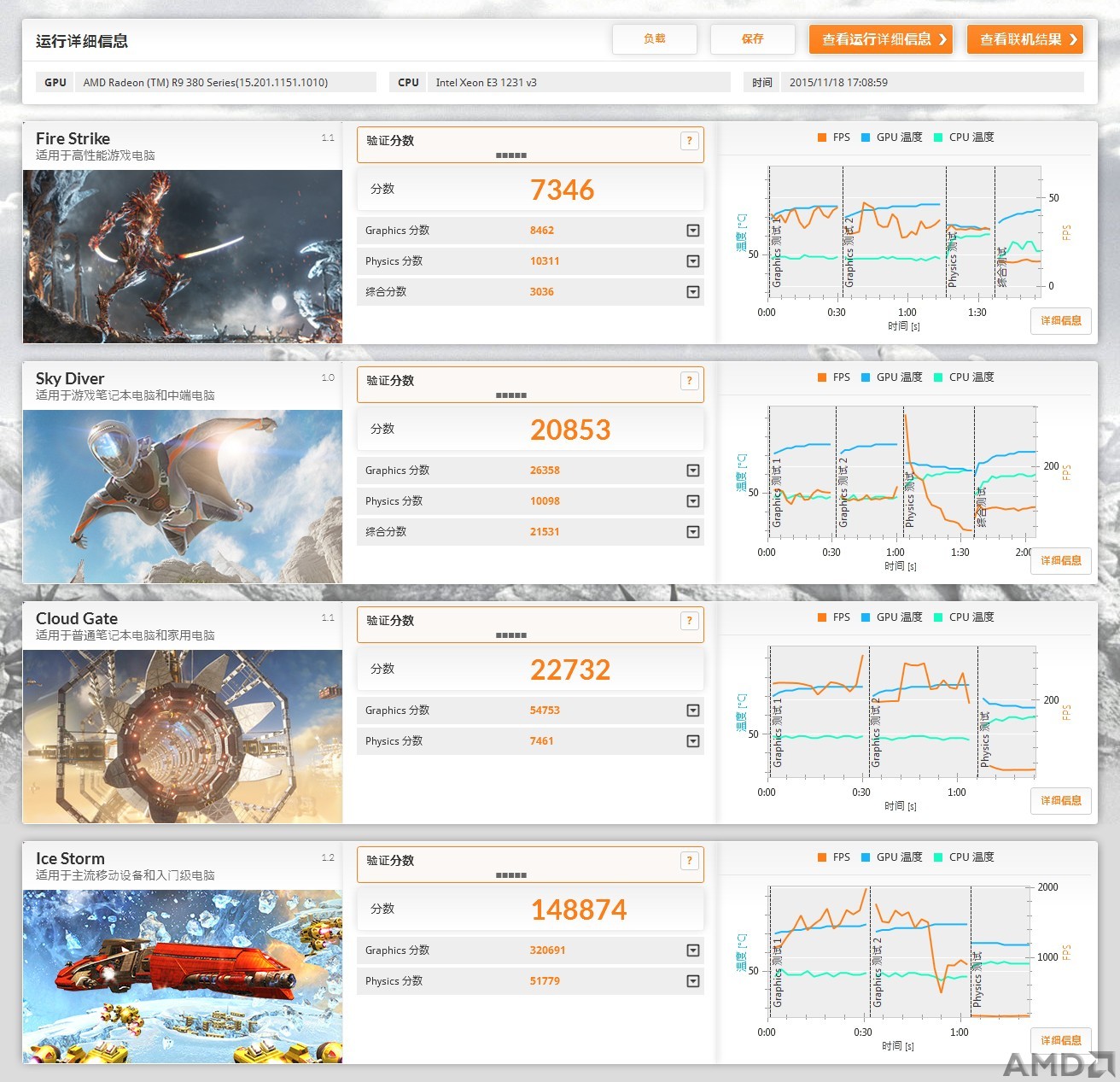Image resolution: width=1120 pixels, height=1082 pixels.
Task: Click the Sky Diver performance graph
Action: coord(903,472)
